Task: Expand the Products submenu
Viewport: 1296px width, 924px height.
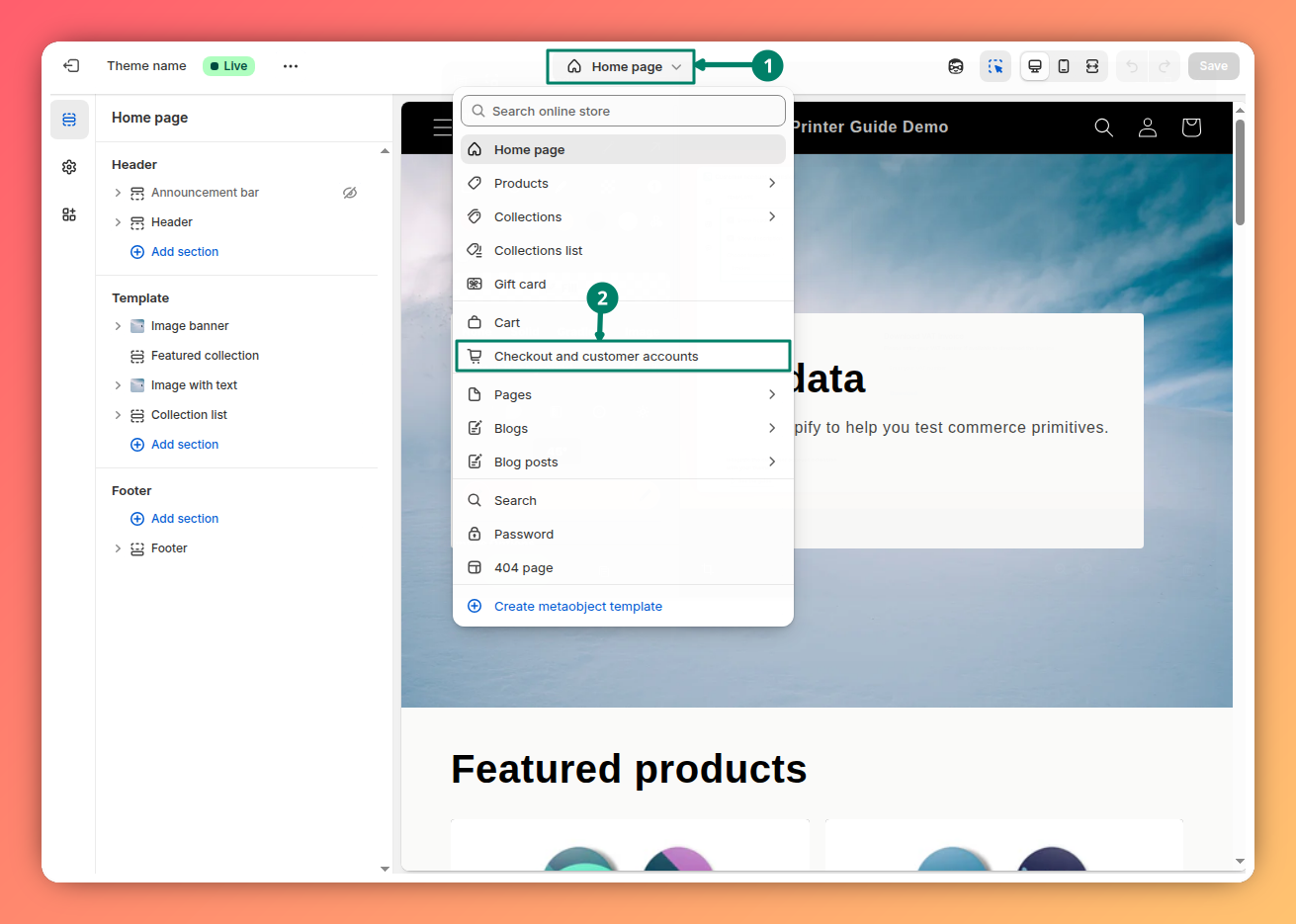Action: (772, 183)
